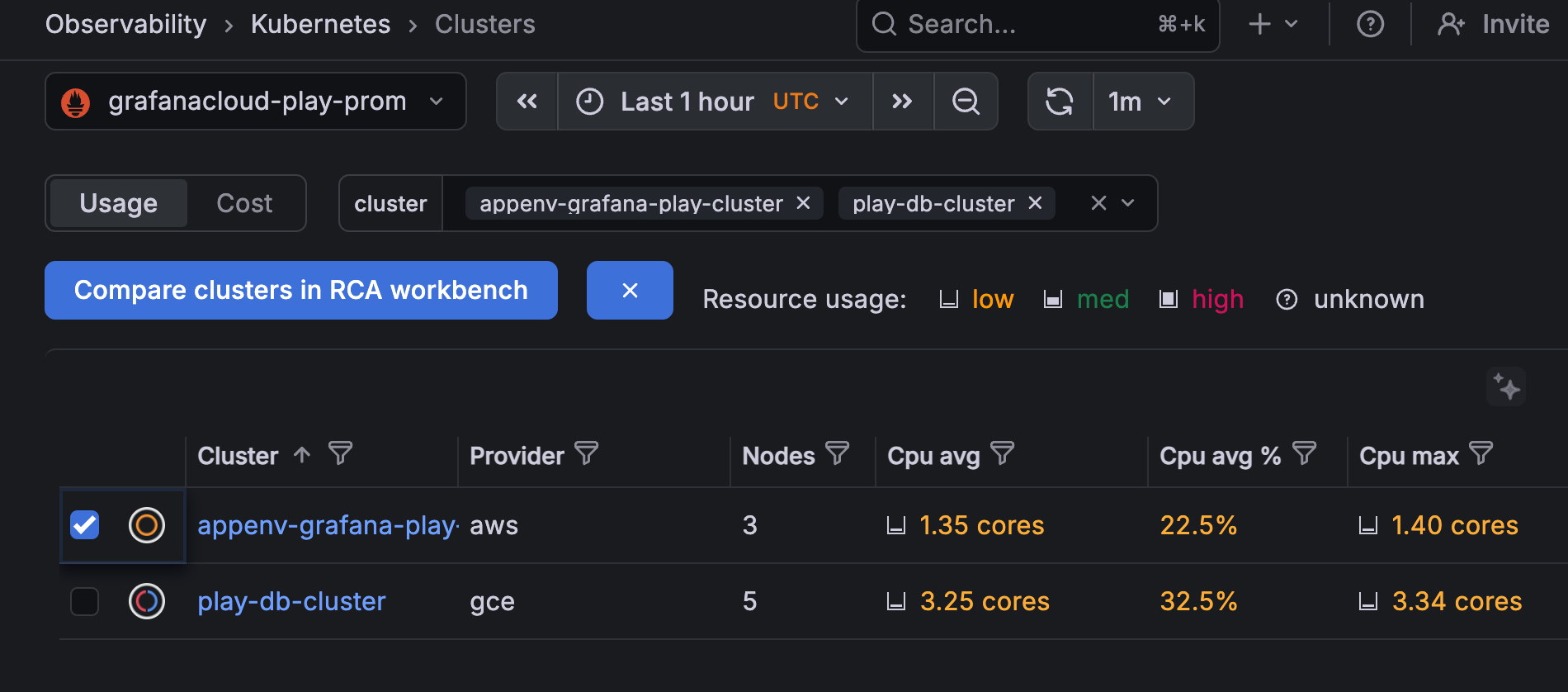Click the zoom out time range icon

(x=966, y=102)
